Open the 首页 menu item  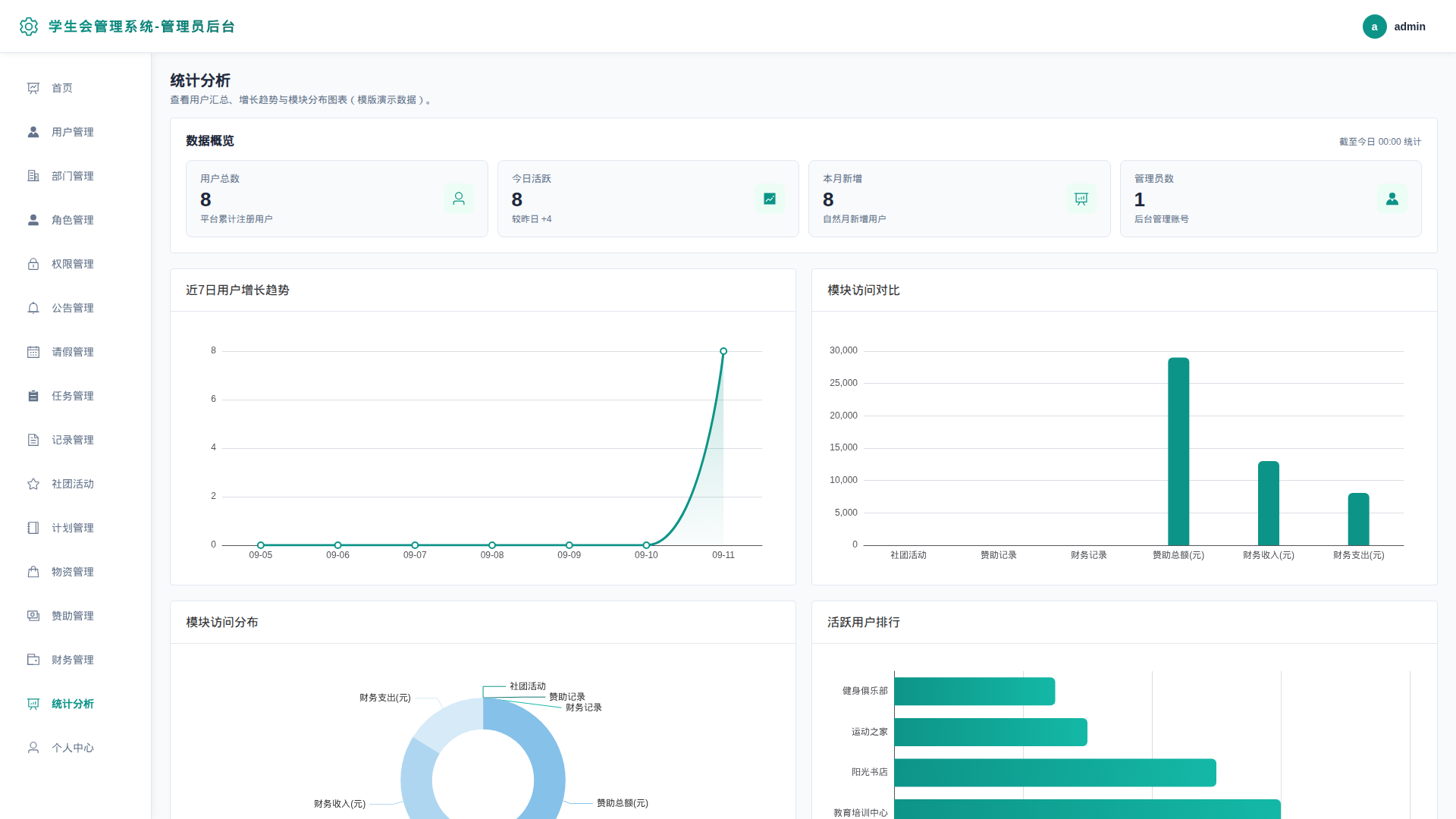click(x=76, y=88)
